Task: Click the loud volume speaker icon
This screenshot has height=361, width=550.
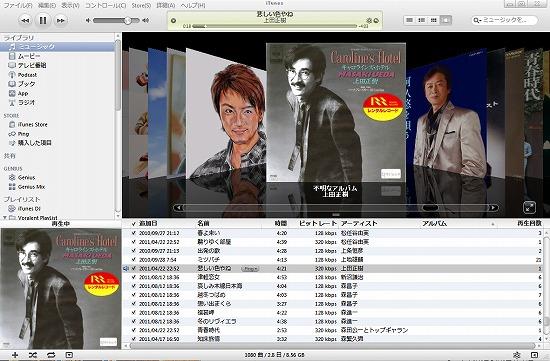Action: tap(145, 20)
